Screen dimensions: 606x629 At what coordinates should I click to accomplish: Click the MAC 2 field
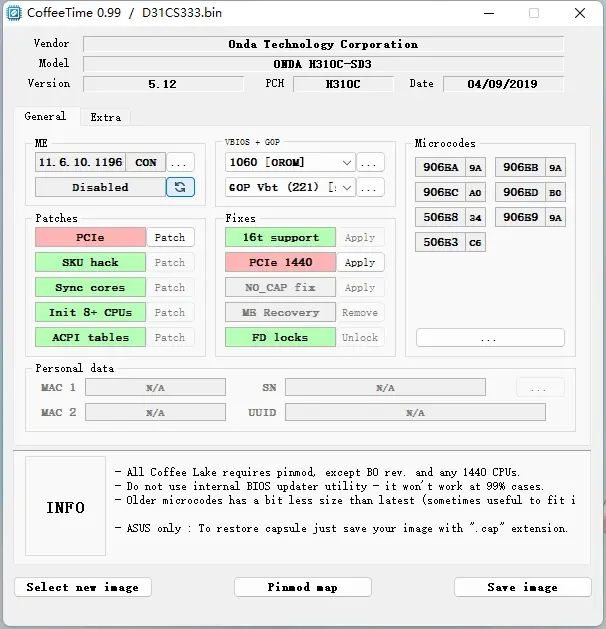[x=155, y=412]
